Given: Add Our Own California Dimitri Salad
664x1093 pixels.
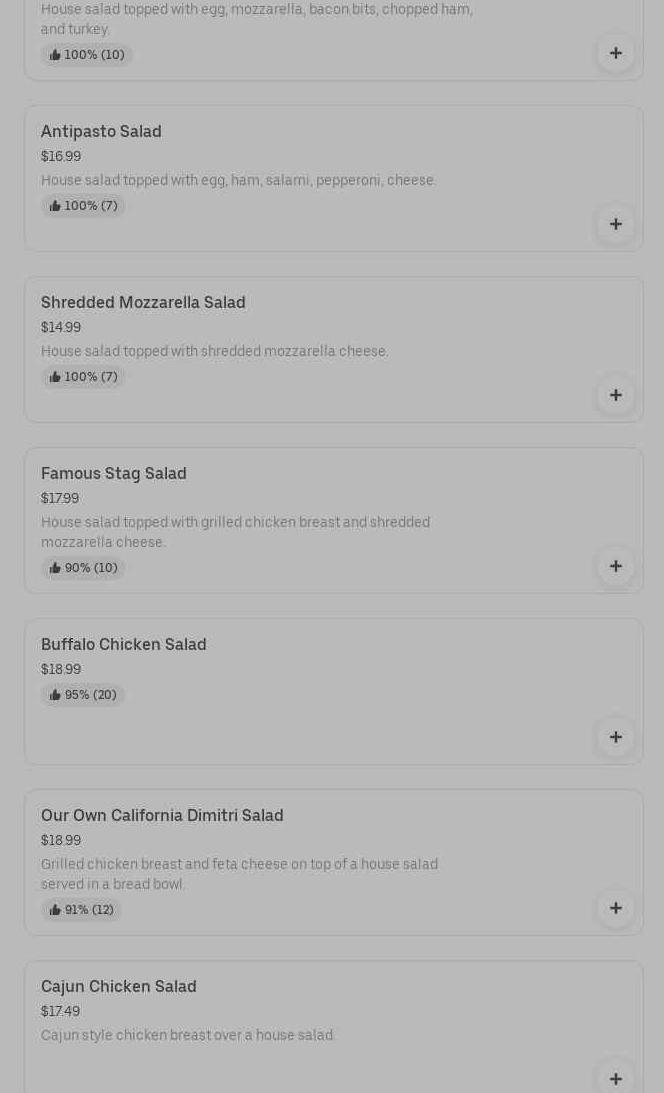Looking at the screenshot, I should point(615,908).
